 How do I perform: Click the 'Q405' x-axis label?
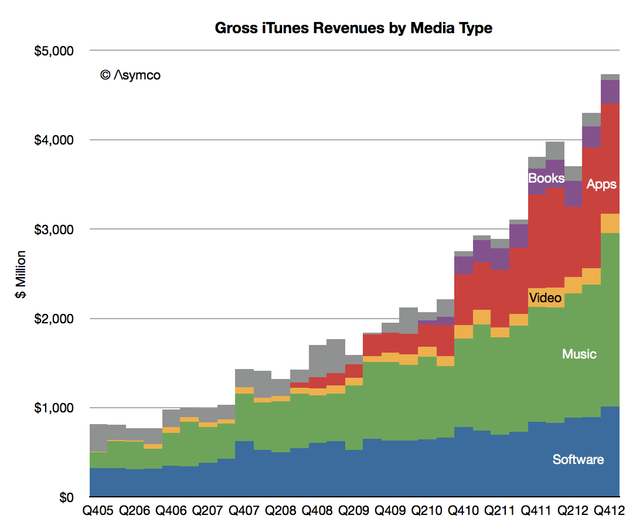tap(98, 510)
